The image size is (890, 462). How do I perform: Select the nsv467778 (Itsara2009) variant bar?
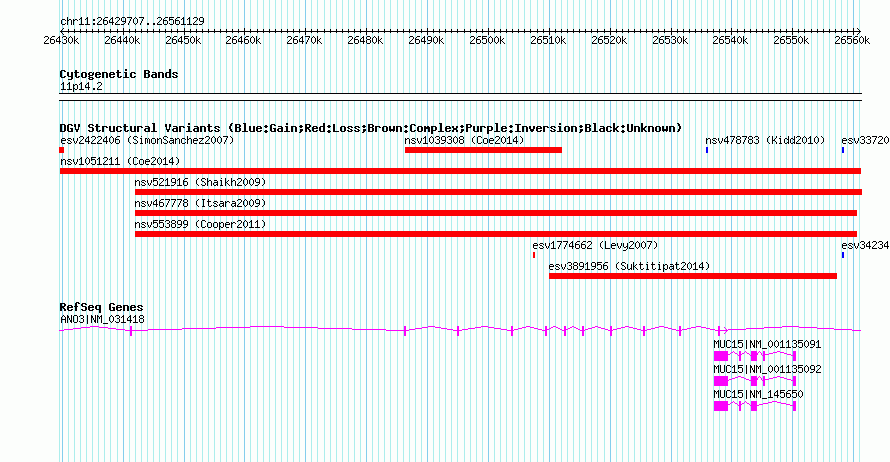pos(496,213)
